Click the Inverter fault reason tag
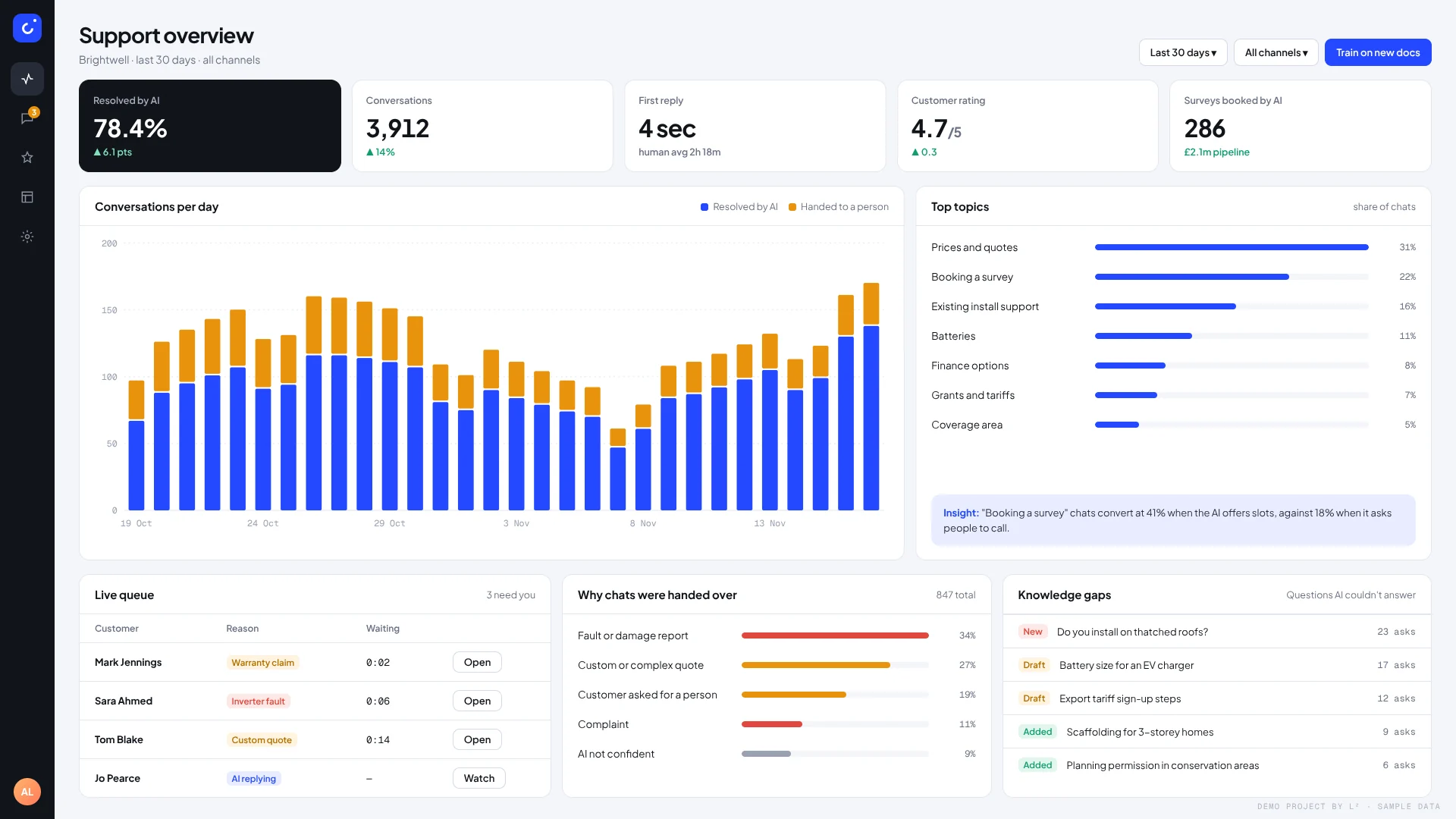1456x819 pixels. (x=258, y=701)
